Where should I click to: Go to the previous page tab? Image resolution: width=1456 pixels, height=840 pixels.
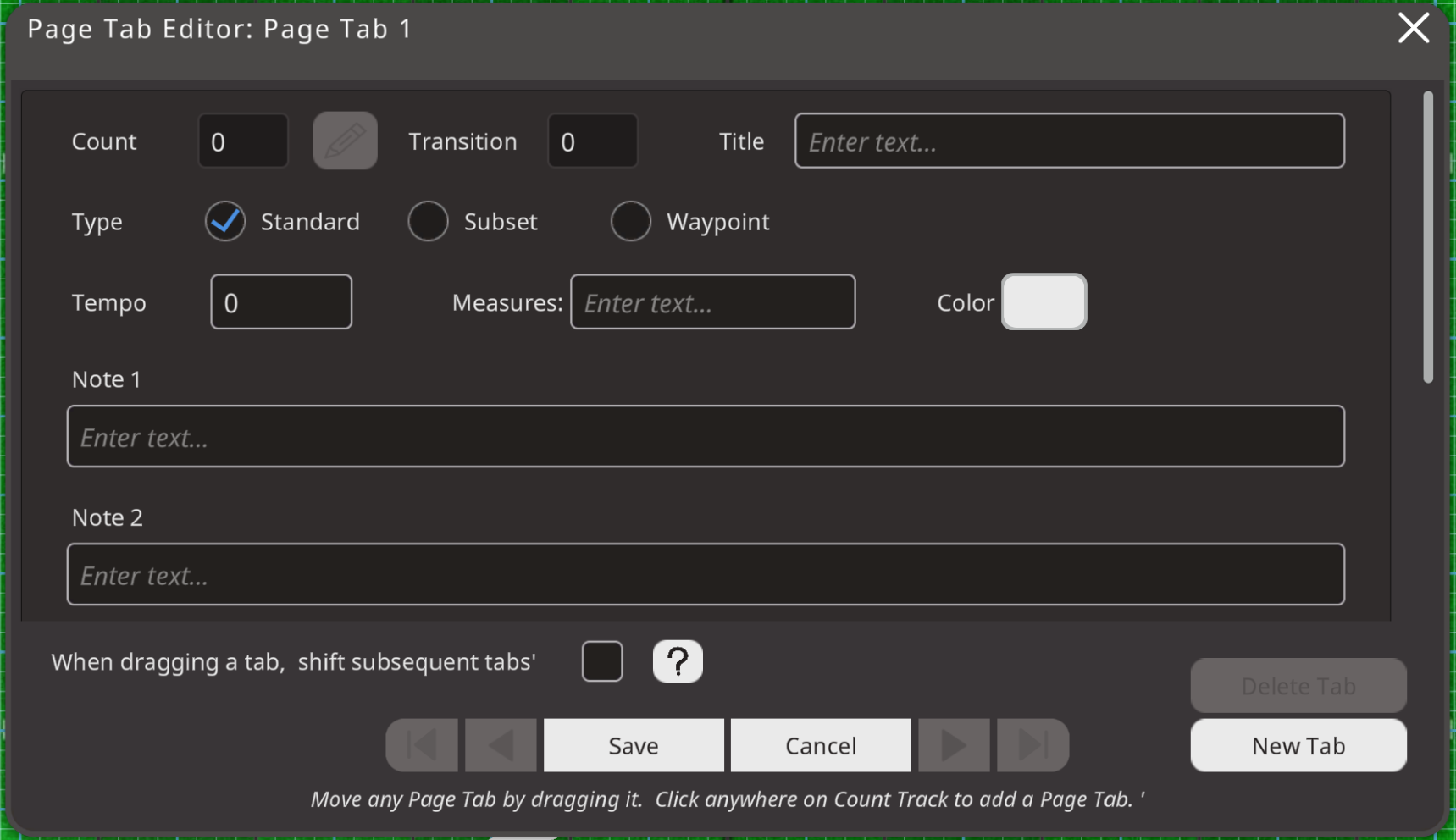pyautogui.click(x=501, y=745)
